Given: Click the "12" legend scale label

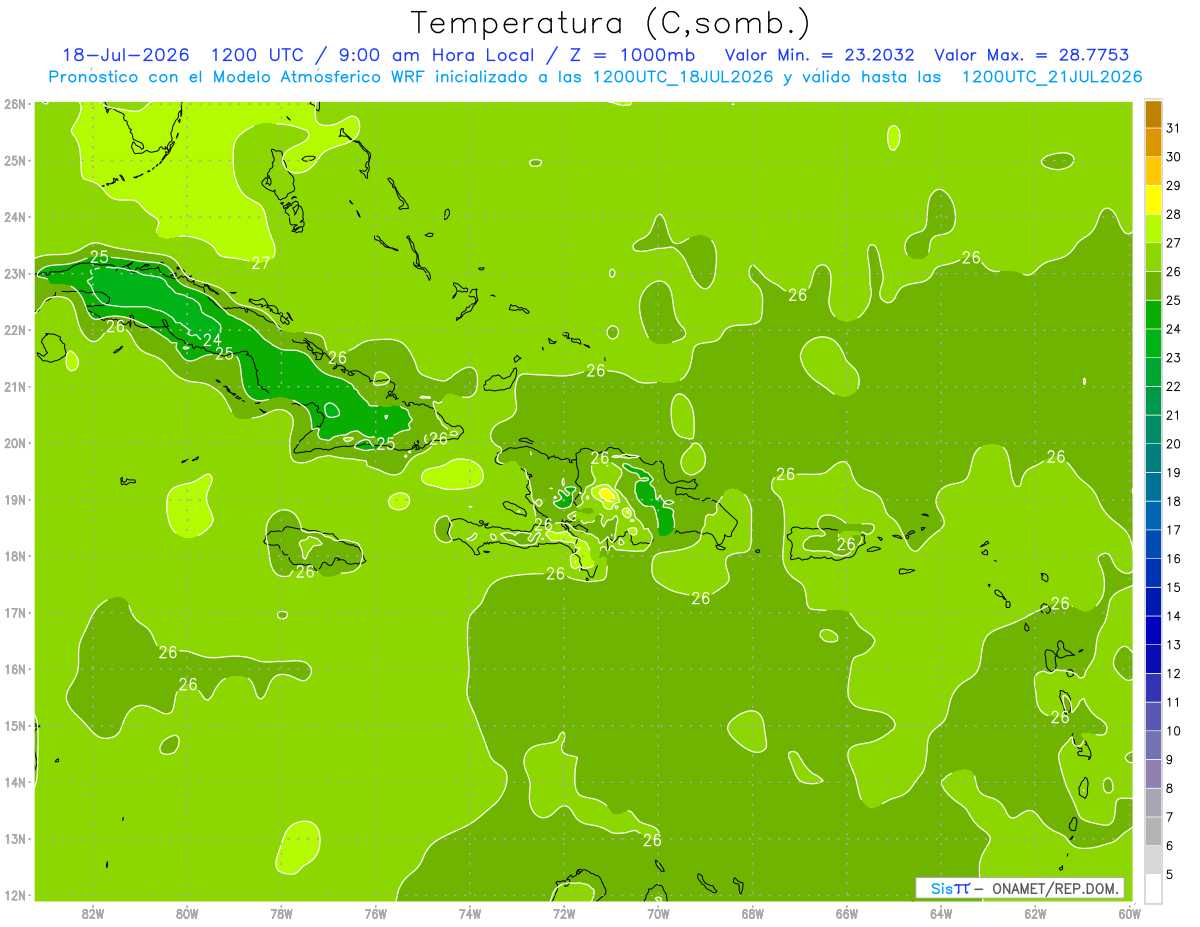Looking at the screenshot, I should pos(1173,673).
